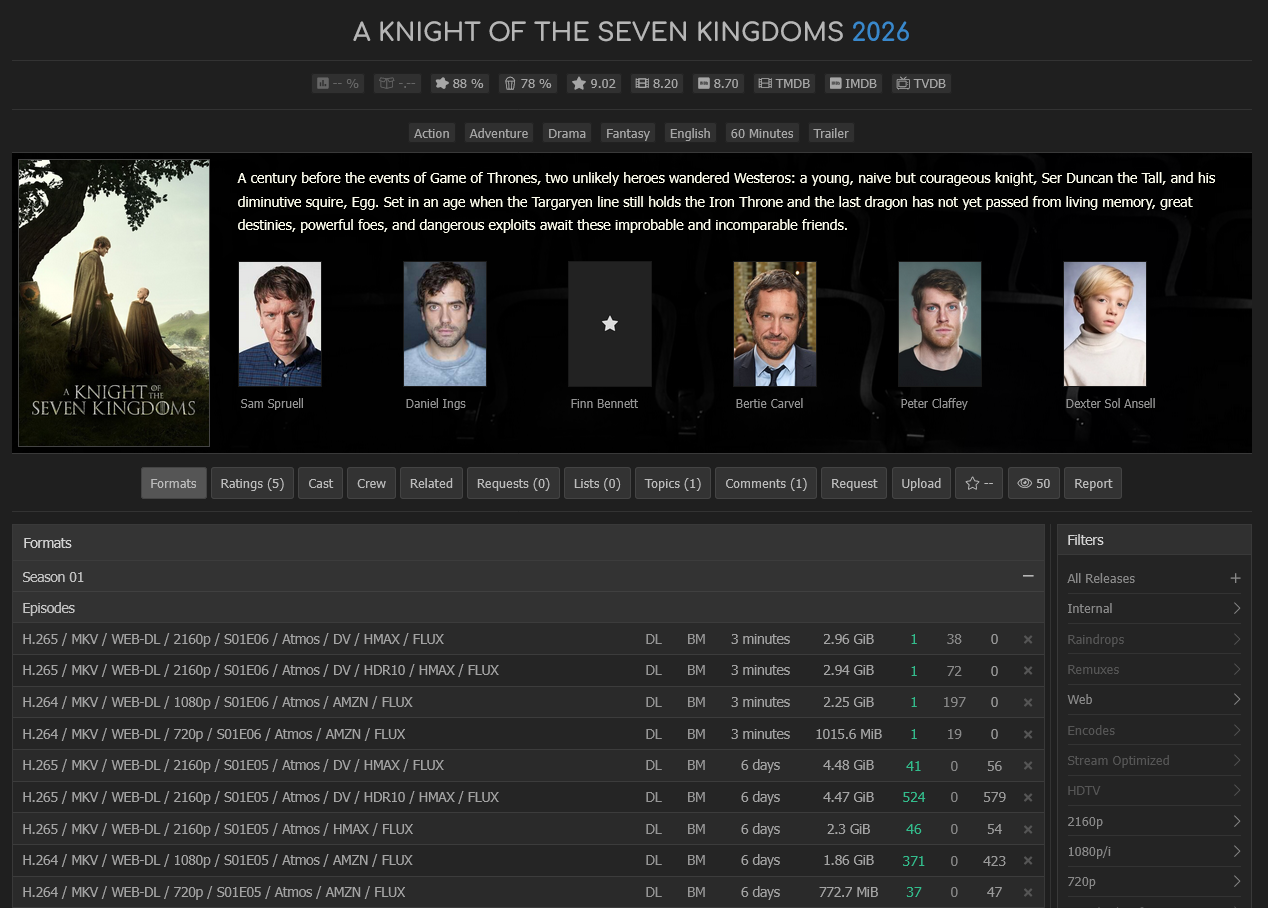Switch to the Crew tab
Screen dimensions: 1268x908
coord(372,483)
